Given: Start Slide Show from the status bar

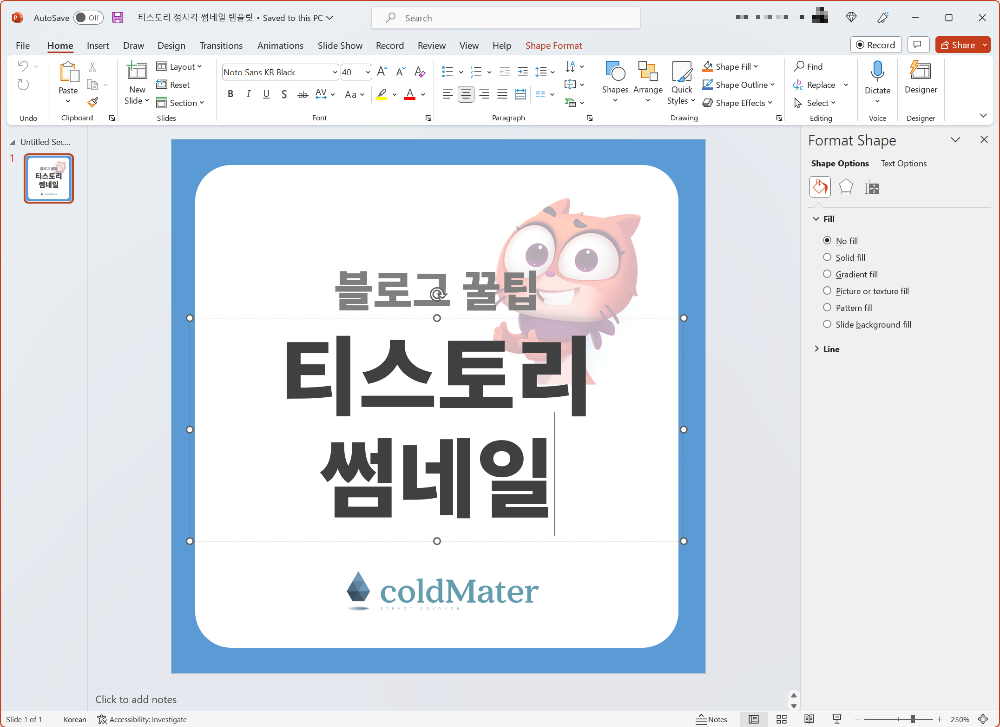Looking at the screenshot, I should tap(836, 718).
